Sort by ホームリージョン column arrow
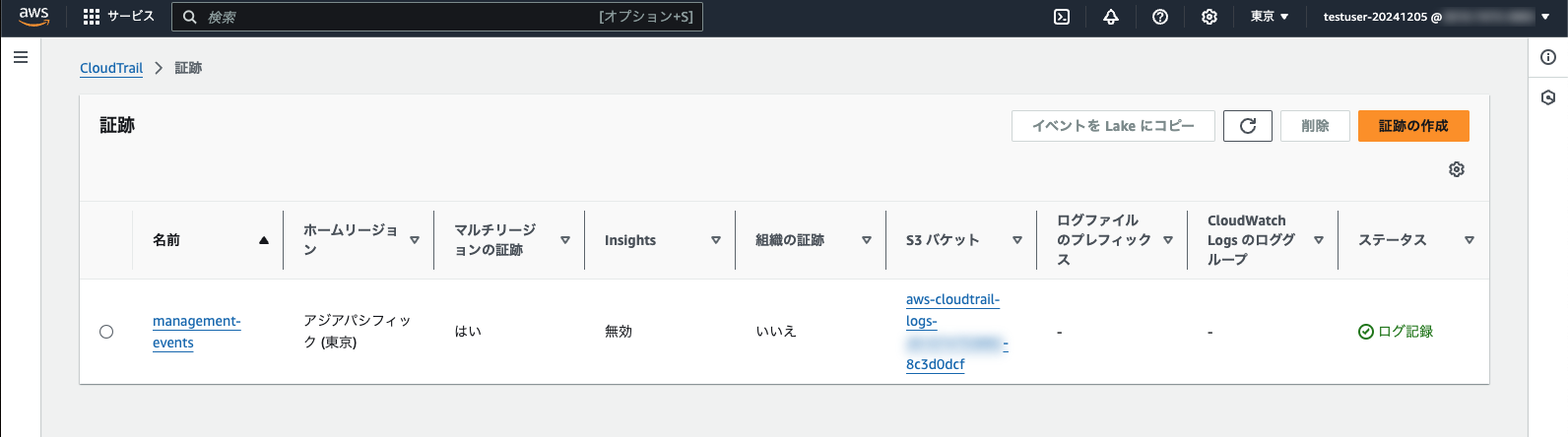 point(415,240)
